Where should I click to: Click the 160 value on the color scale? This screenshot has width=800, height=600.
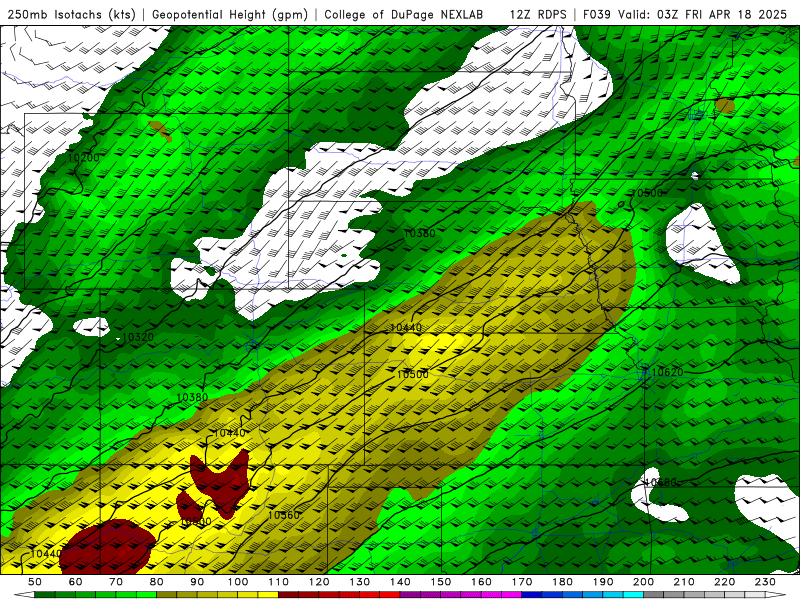coord(481,582)
